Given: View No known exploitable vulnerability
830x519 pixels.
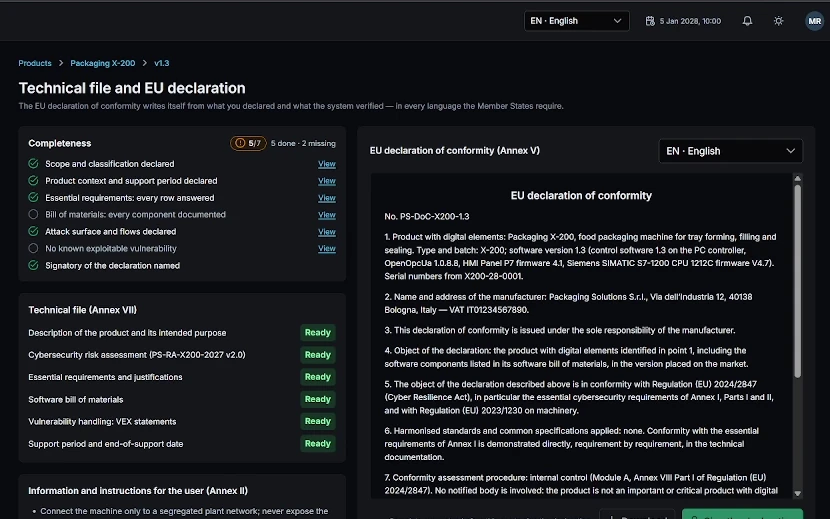Looking at the screenshot, I should coord(327,248).
